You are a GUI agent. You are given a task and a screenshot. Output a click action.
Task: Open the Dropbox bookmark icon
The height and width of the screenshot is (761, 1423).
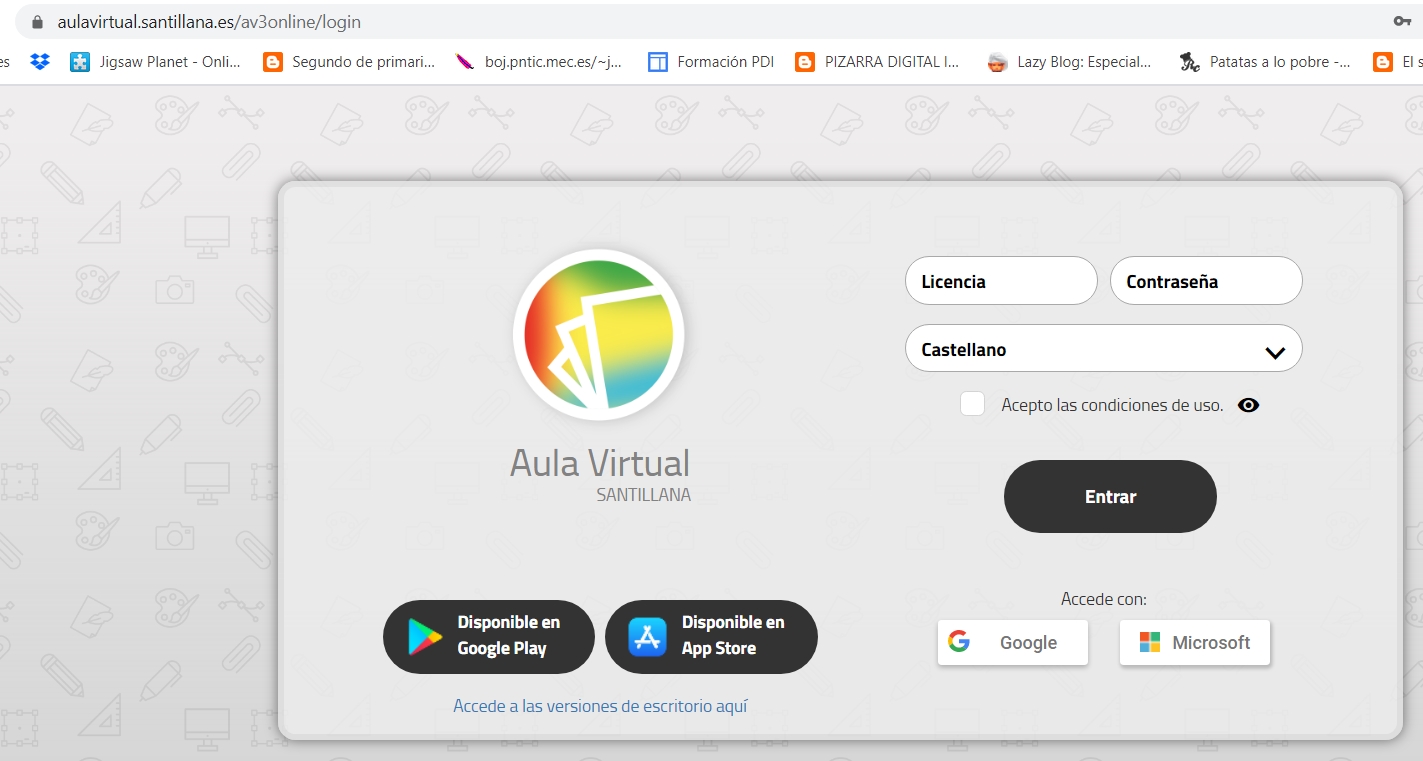click(x=39, y=61)
